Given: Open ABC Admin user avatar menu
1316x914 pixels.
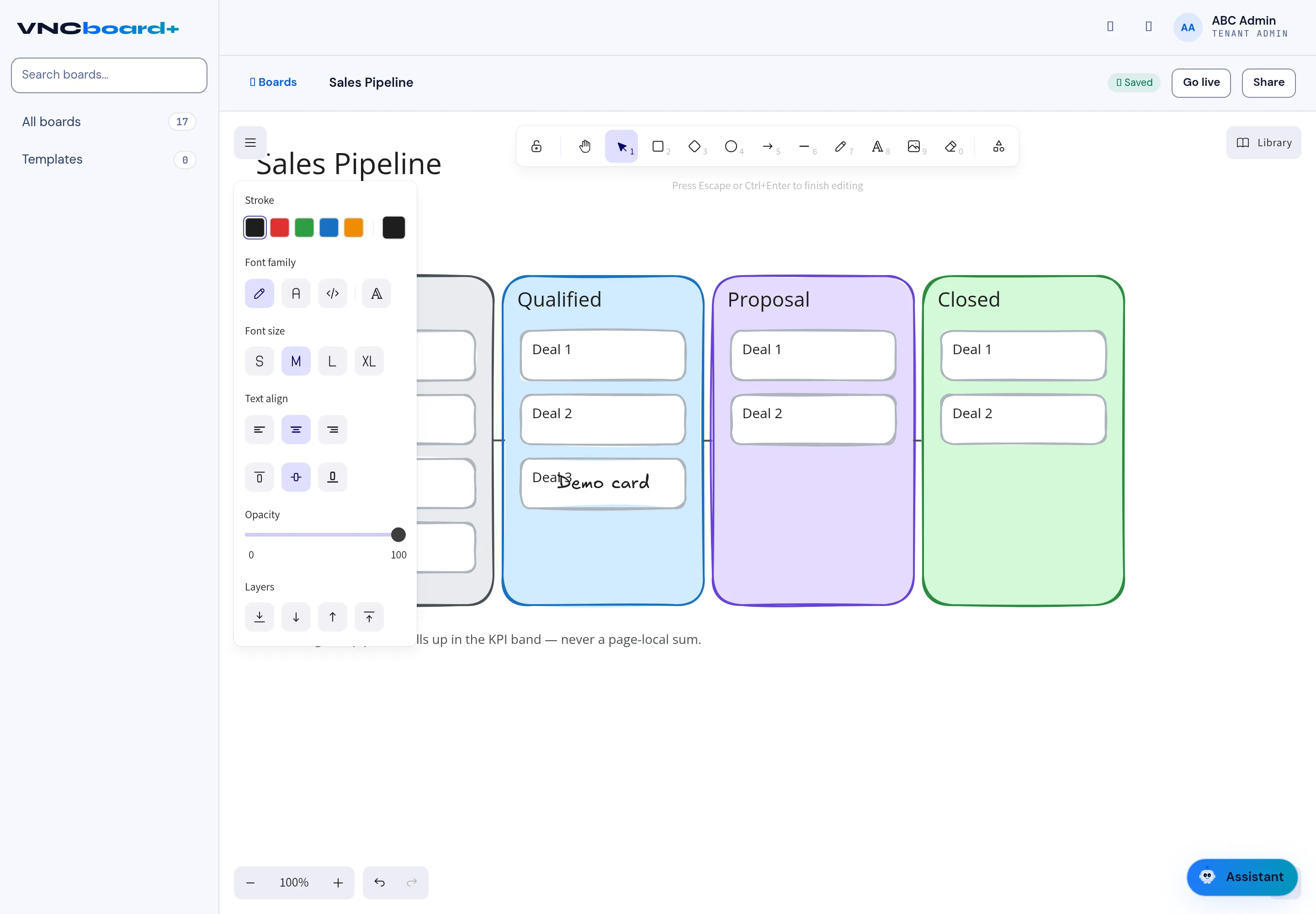Looking at the screenshot, I should 1188,27.
